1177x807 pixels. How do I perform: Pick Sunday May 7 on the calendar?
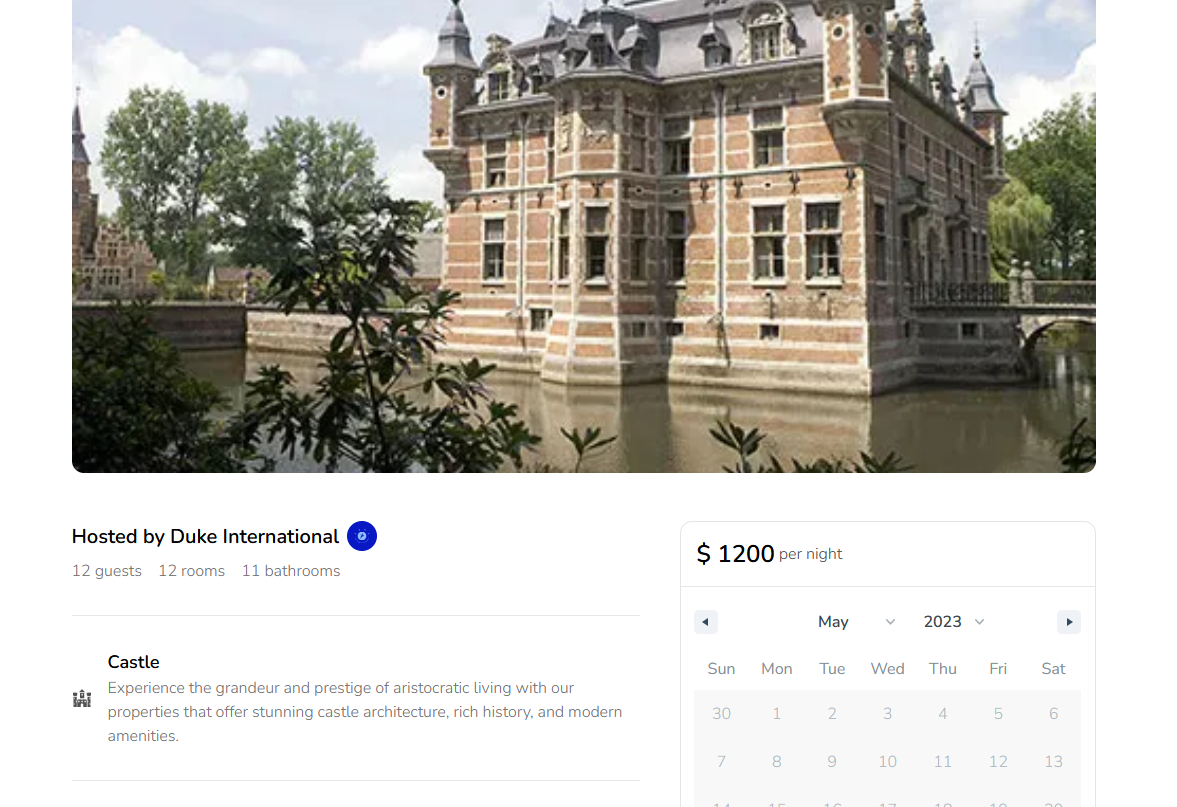[721, 762]
